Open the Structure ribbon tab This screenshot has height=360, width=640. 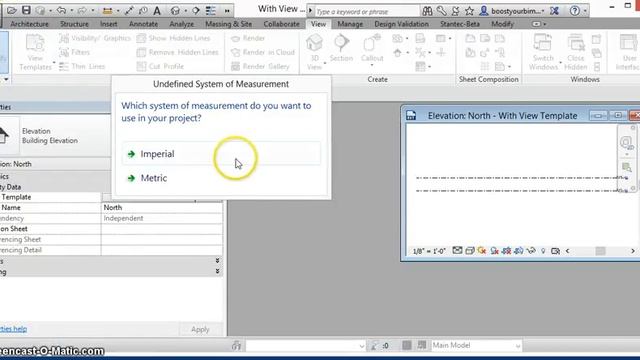click(74, 24)
